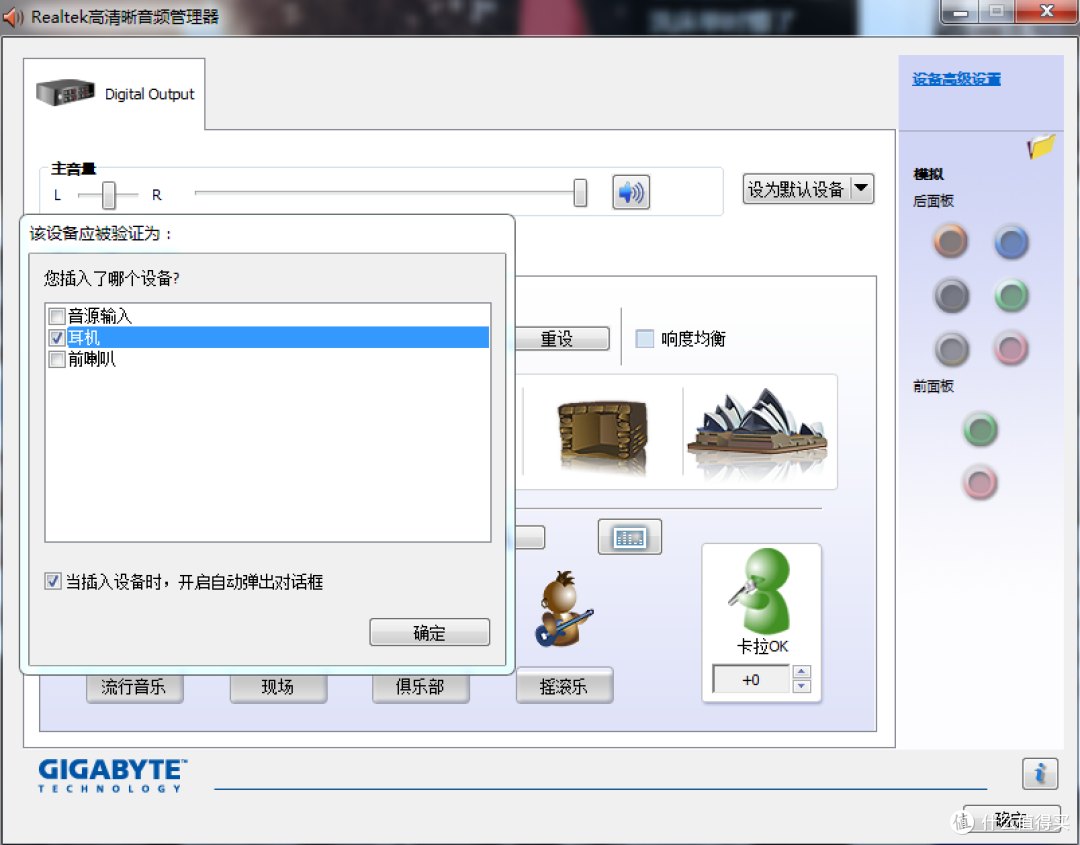Adjust the L/R balance slider handle
Image resolution: width=1080 pixels, height=845 pixels.
tap(108, 195)
